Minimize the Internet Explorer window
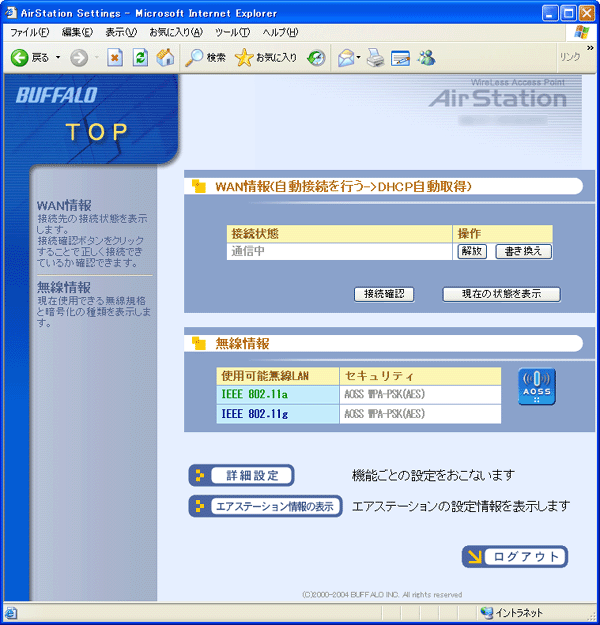Viewport: 600px width, 625px height. (x=550, y=13)
